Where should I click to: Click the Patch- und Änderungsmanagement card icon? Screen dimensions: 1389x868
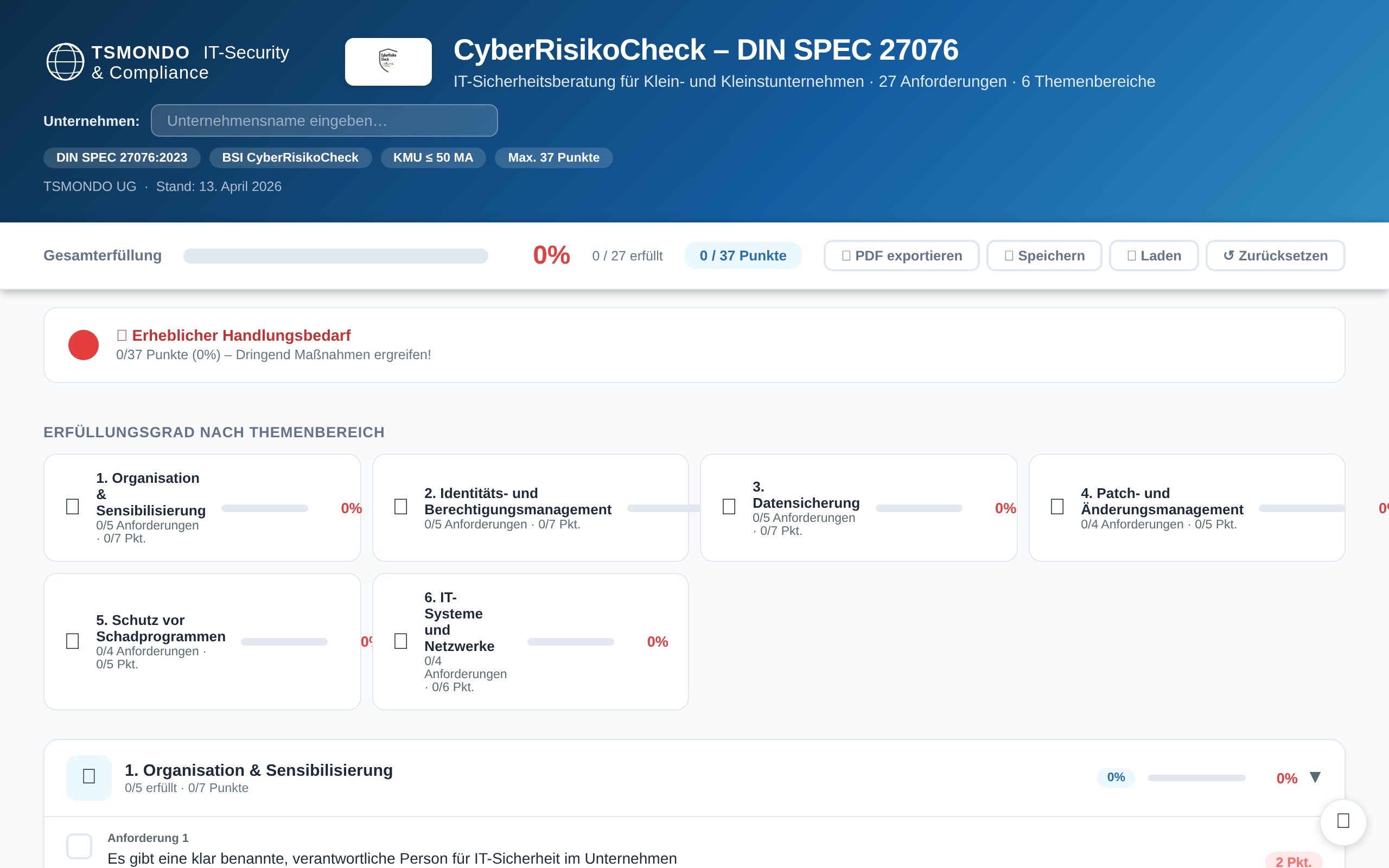1057,507
